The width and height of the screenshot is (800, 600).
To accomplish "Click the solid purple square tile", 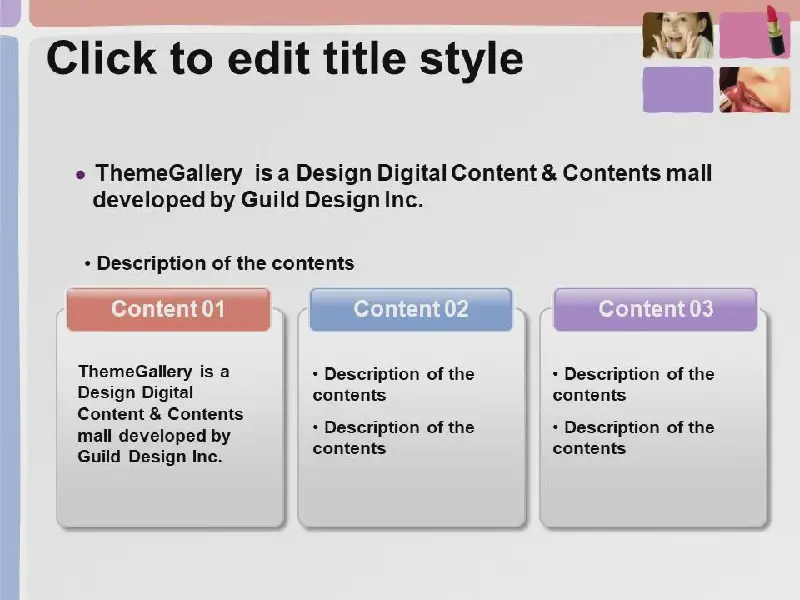I will [x=678, y=90].
